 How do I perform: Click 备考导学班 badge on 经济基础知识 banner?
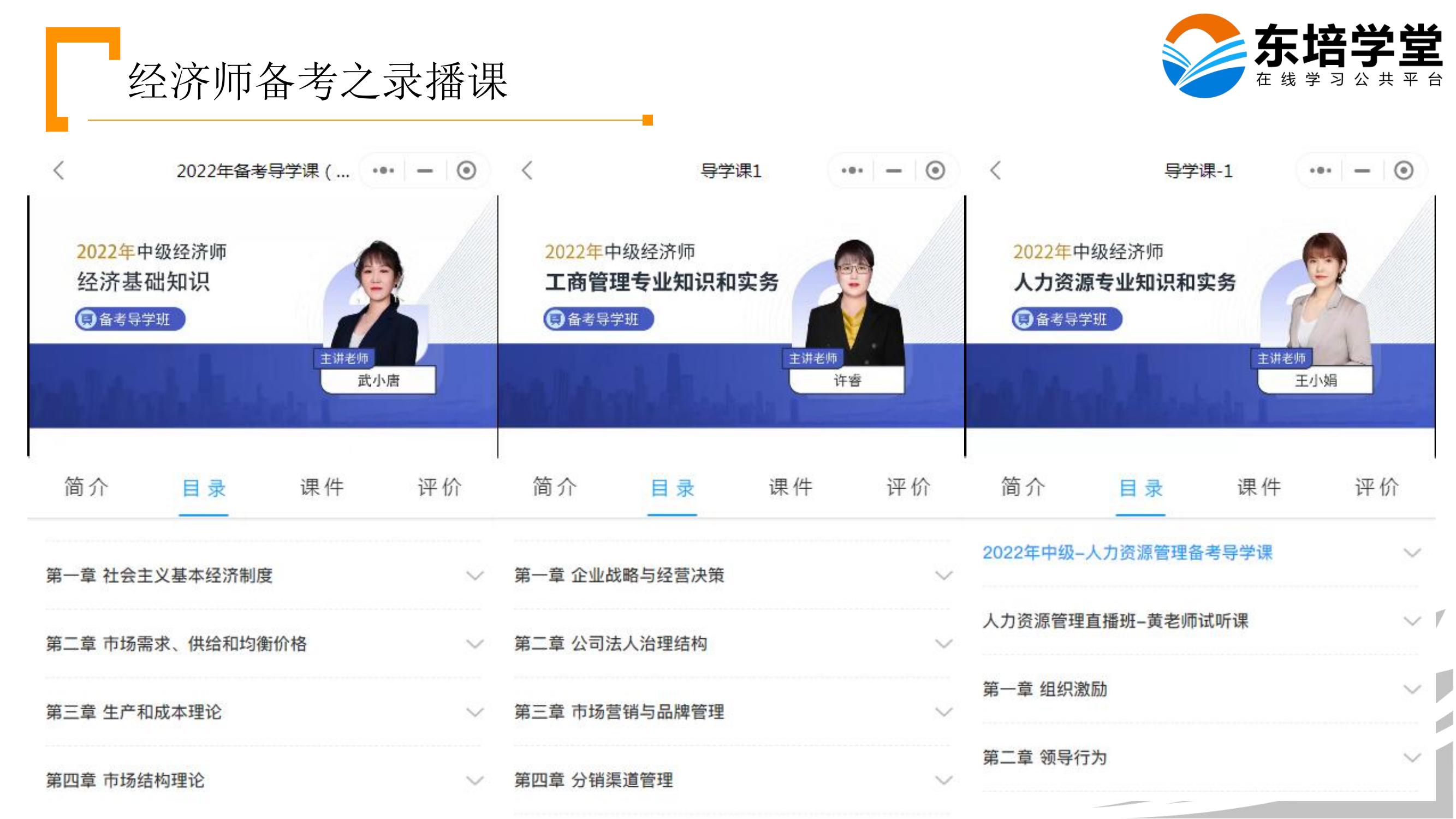pyautogui.click(x=130, y=319)
